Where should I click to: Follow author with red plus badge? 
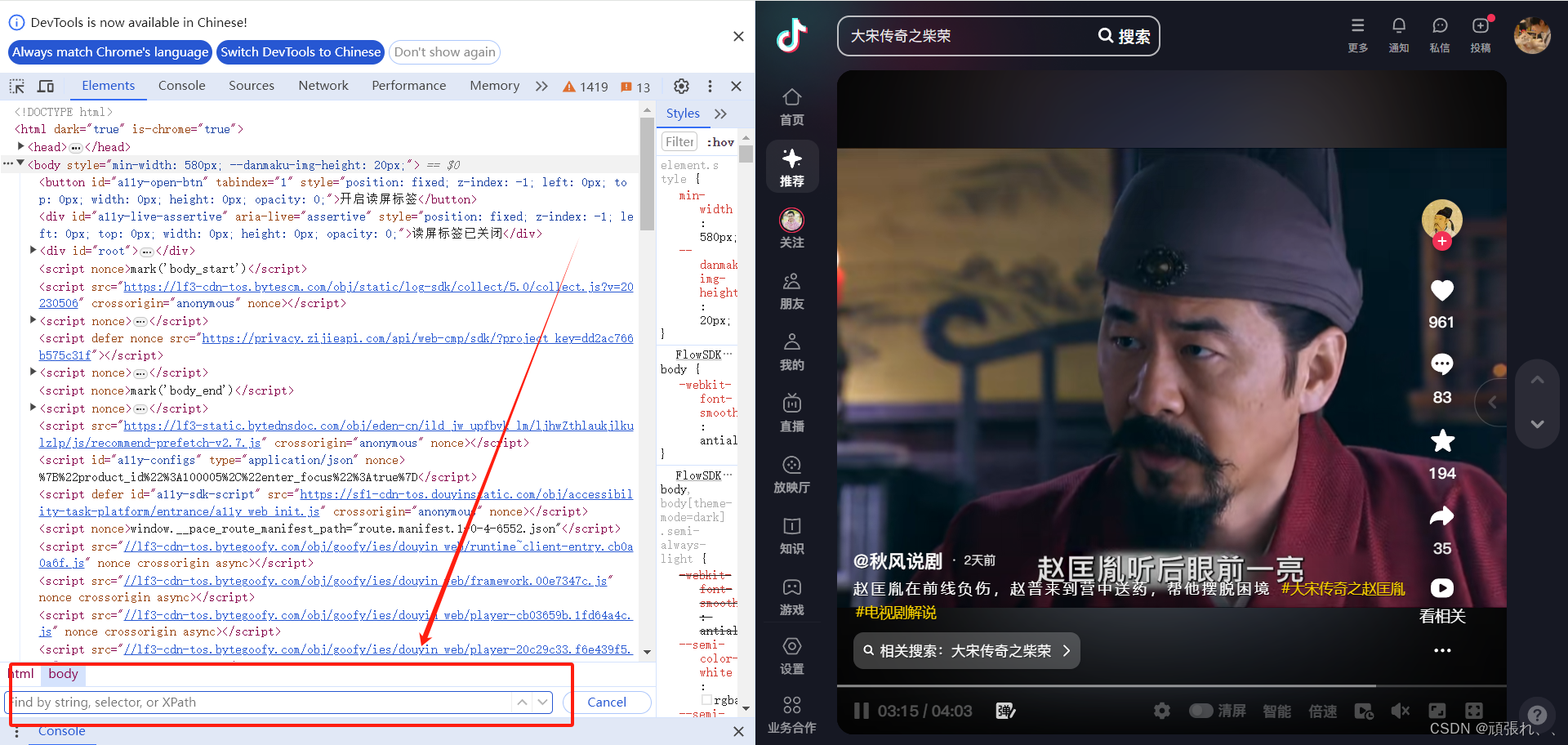pyautogui.click(x=1442, y=241)
